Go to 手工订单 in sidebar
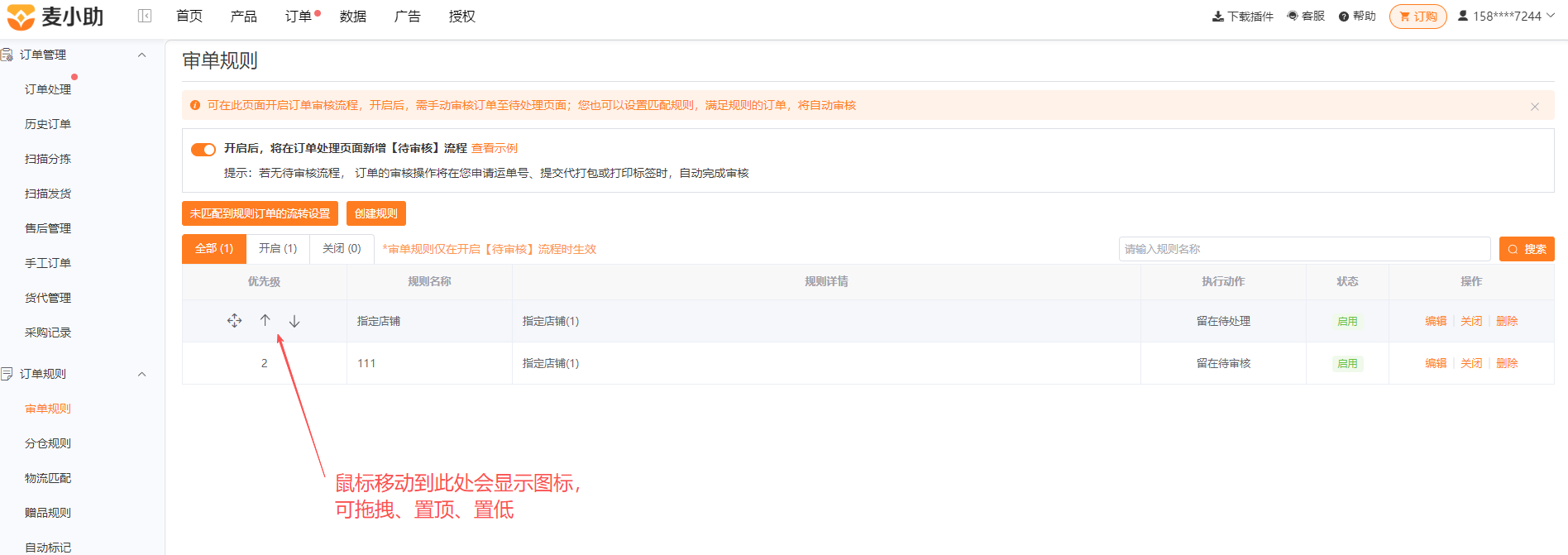 48,263
